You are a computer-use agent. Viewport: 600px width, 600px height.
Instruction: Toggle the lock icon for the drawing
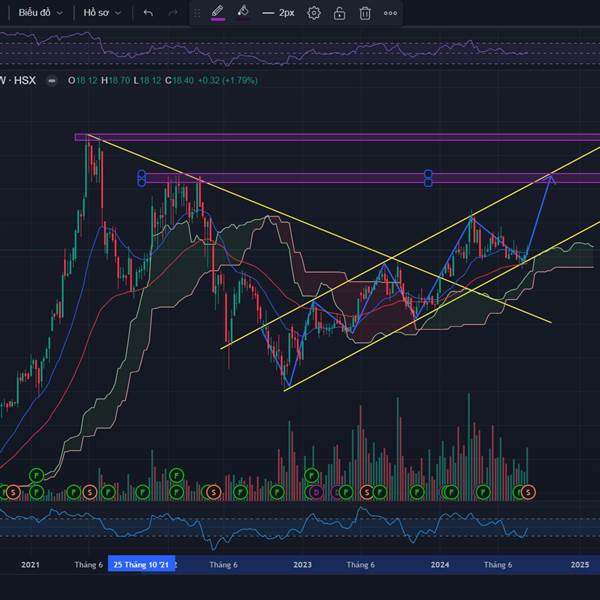[x=339, y=13]
